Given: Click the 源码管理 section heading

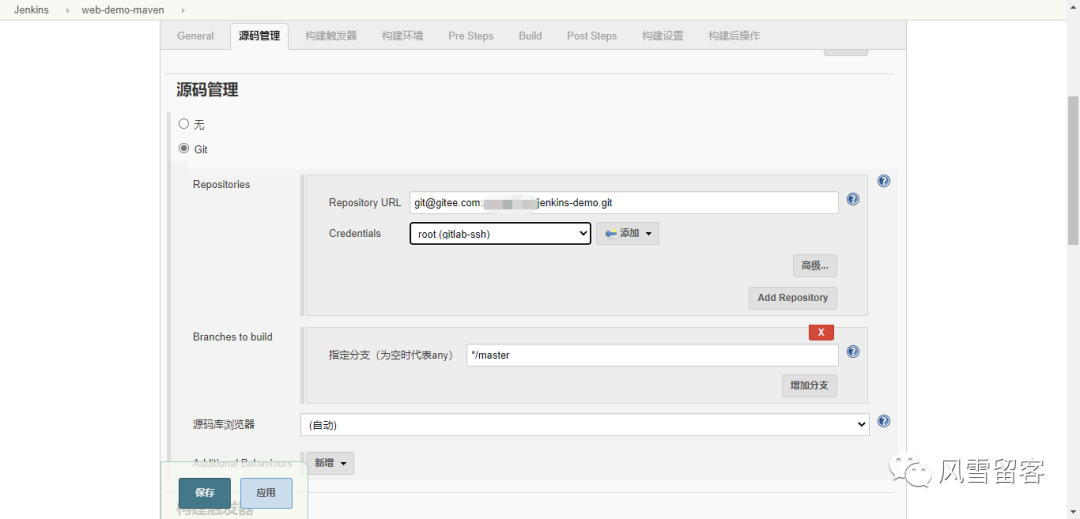Looking at the screenshot, I should tap(207, 89).
